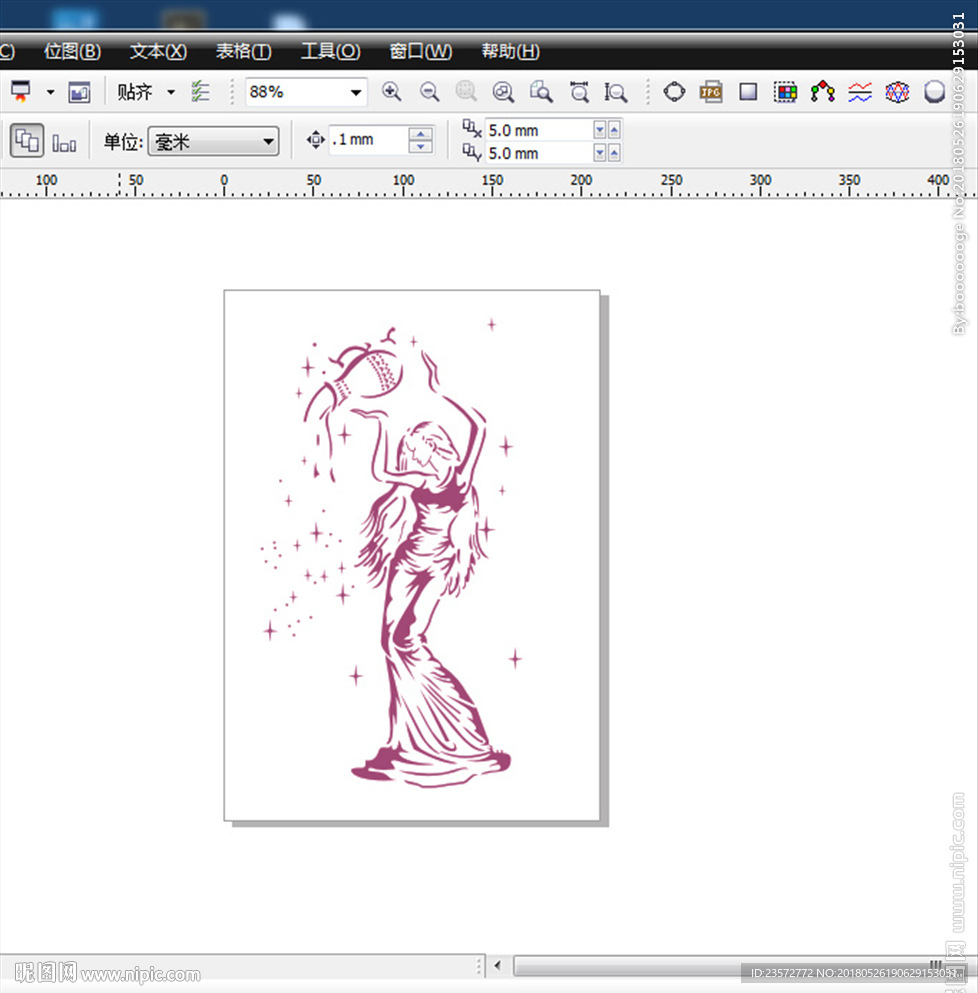Decrease nudge offset with the down arrow
Screen dimensions: 978x993
pos(421,147)
